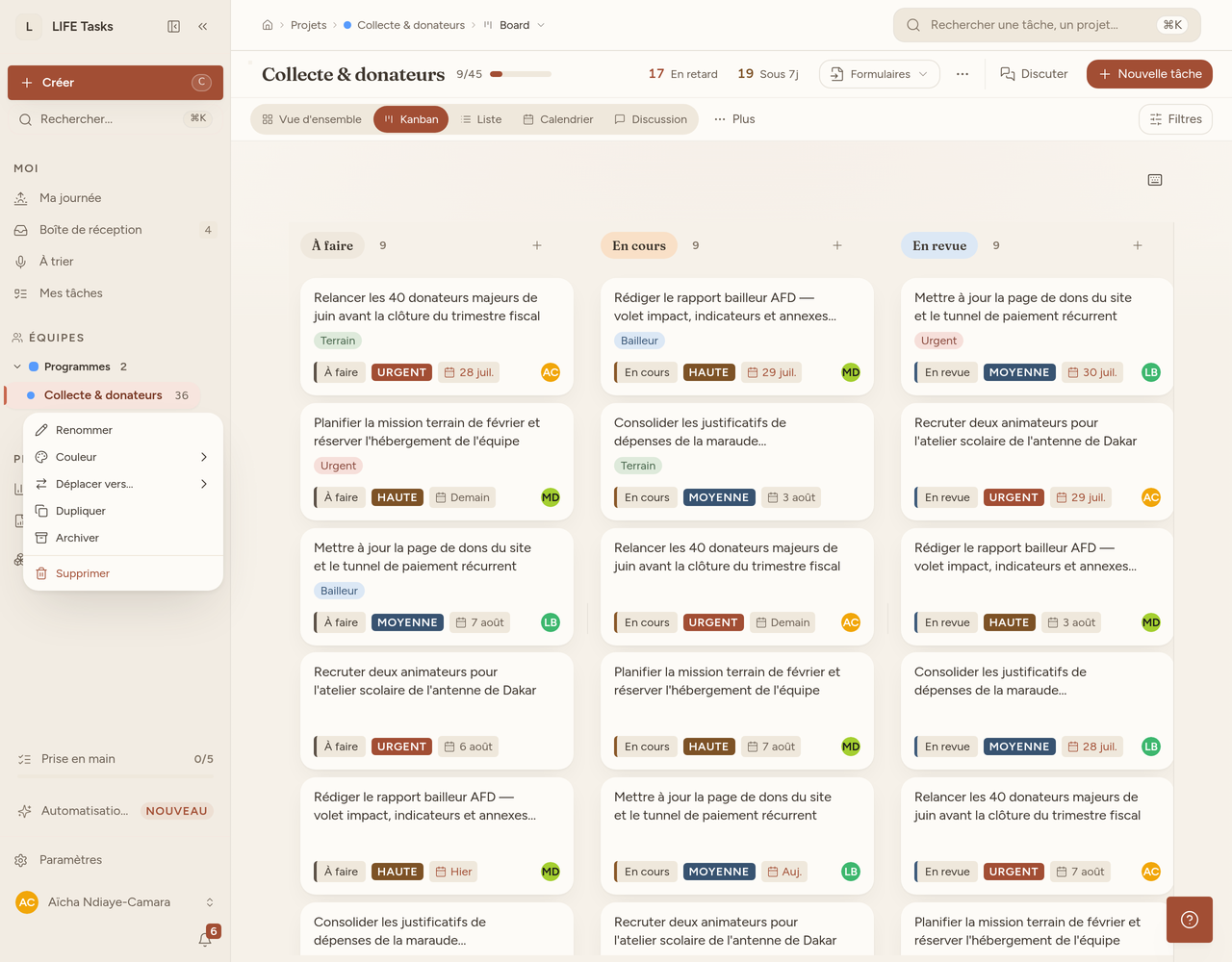Click the MD avatar on À faire 'Planifier la mission' card
The image size is (1232, 962).
click(x=551, y=497)
